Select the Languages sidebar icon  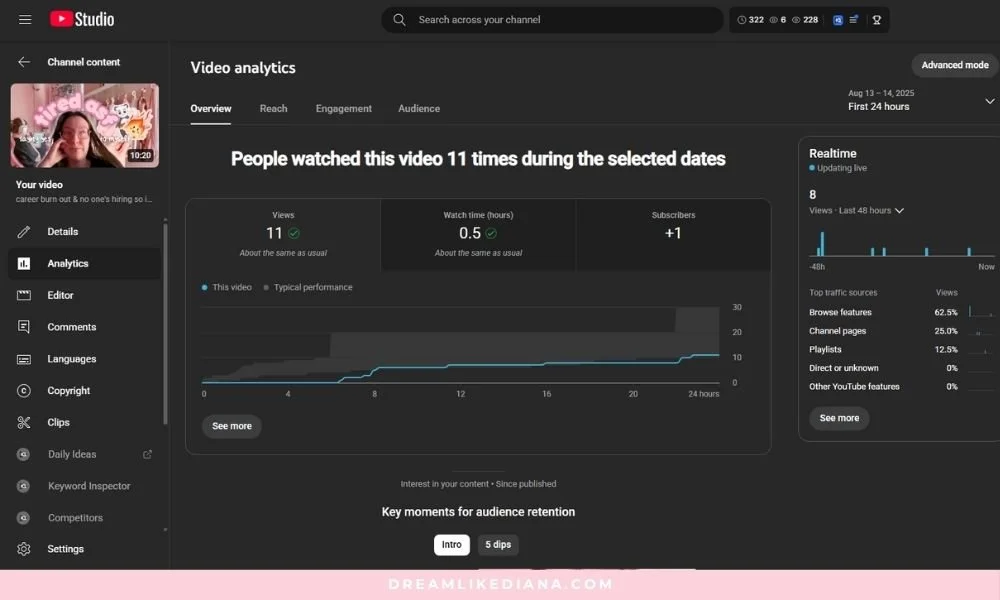[x=22, y=358]
